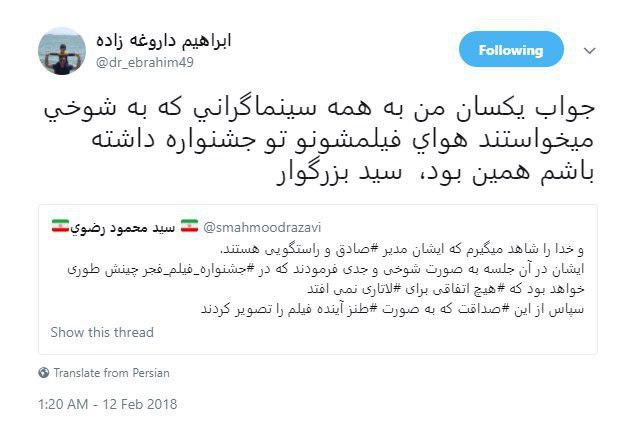Screen dimensions: 635x426
Task: Open the tweet options chevron dropdown
Action: pyautogui.click(x=597, y=50)
